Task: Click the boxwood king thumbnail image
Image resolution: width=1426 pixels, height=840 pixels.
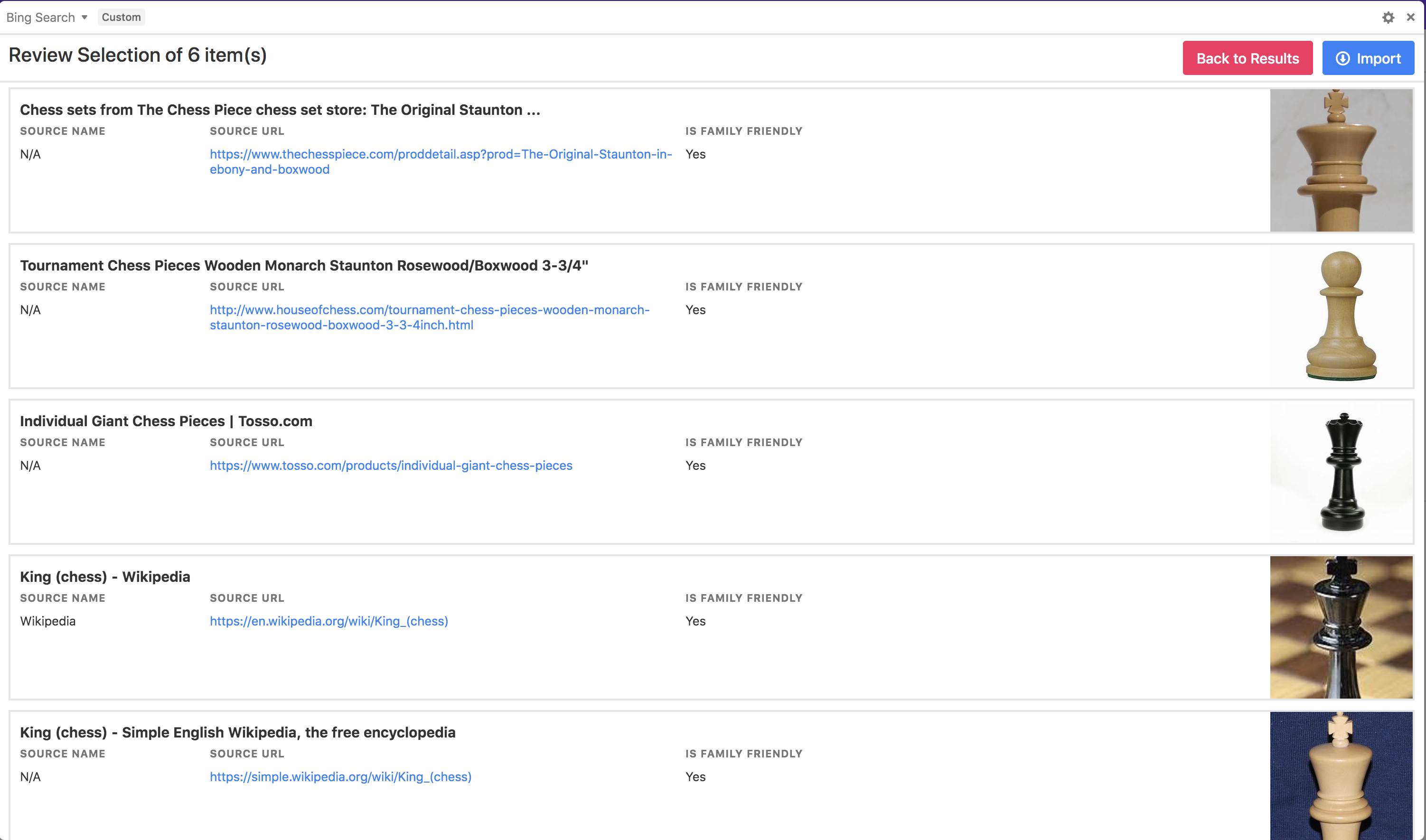Action: [1341, 160]
